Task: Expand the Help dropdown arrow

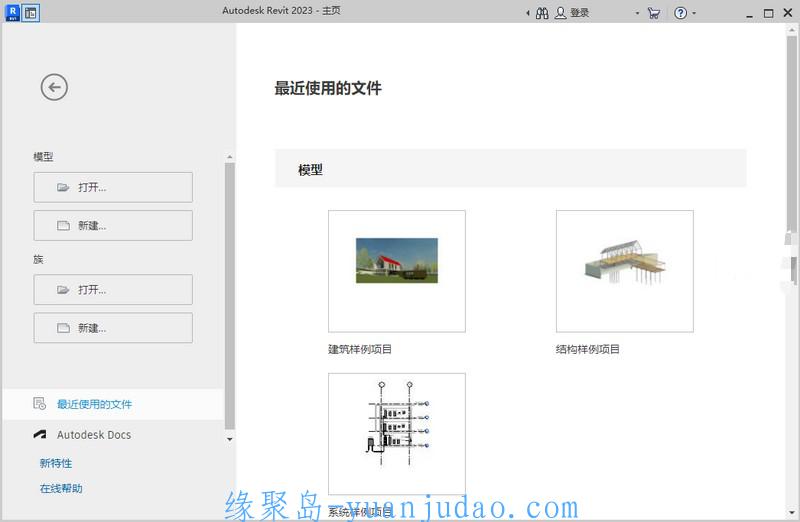Action: [x=694, y=13]
